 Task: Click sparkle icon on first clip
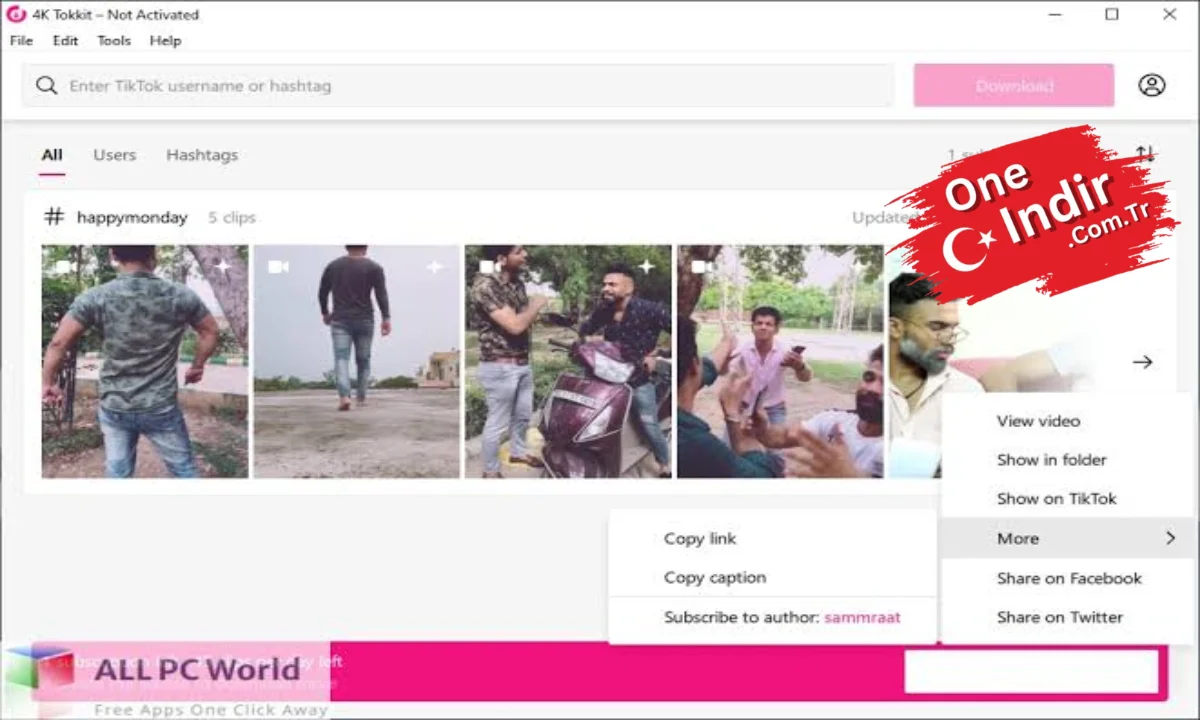(223, 266)
